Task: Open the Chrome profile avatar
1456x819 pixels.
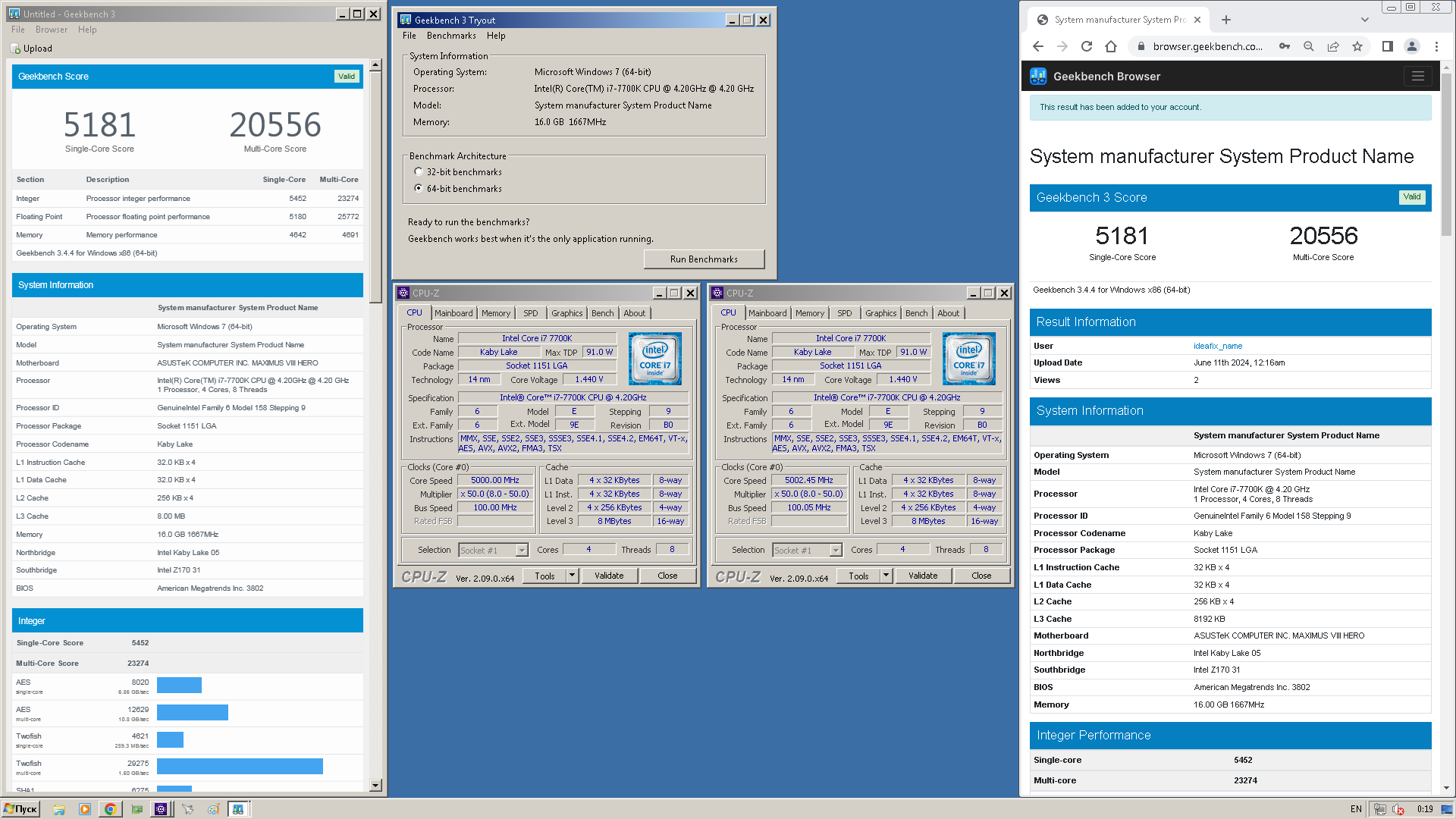Action: (x=1412, y=46)
